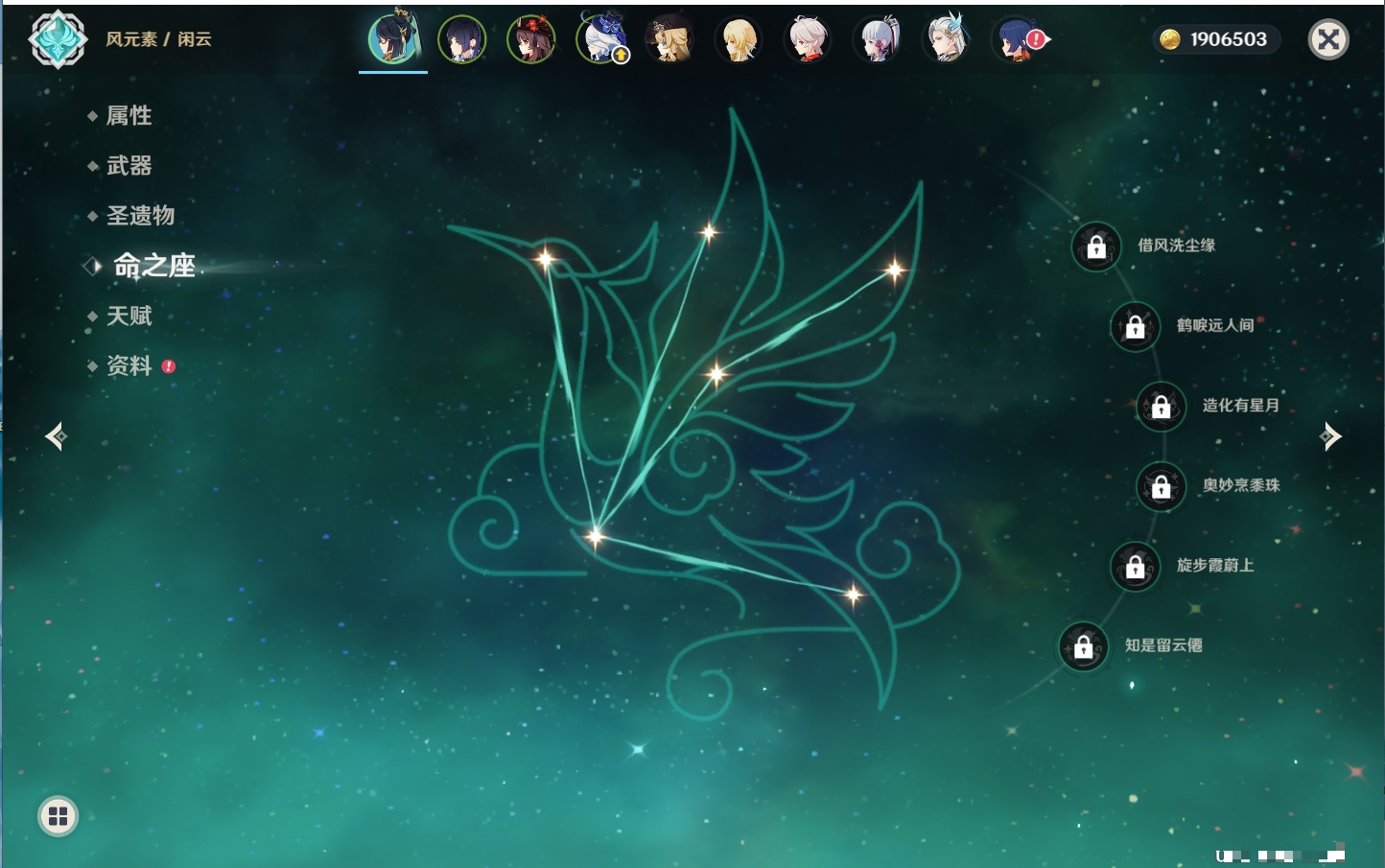1385x868 pixels.
Task: Choose Navia's portrait in the character row
Action: coord(670,40)
